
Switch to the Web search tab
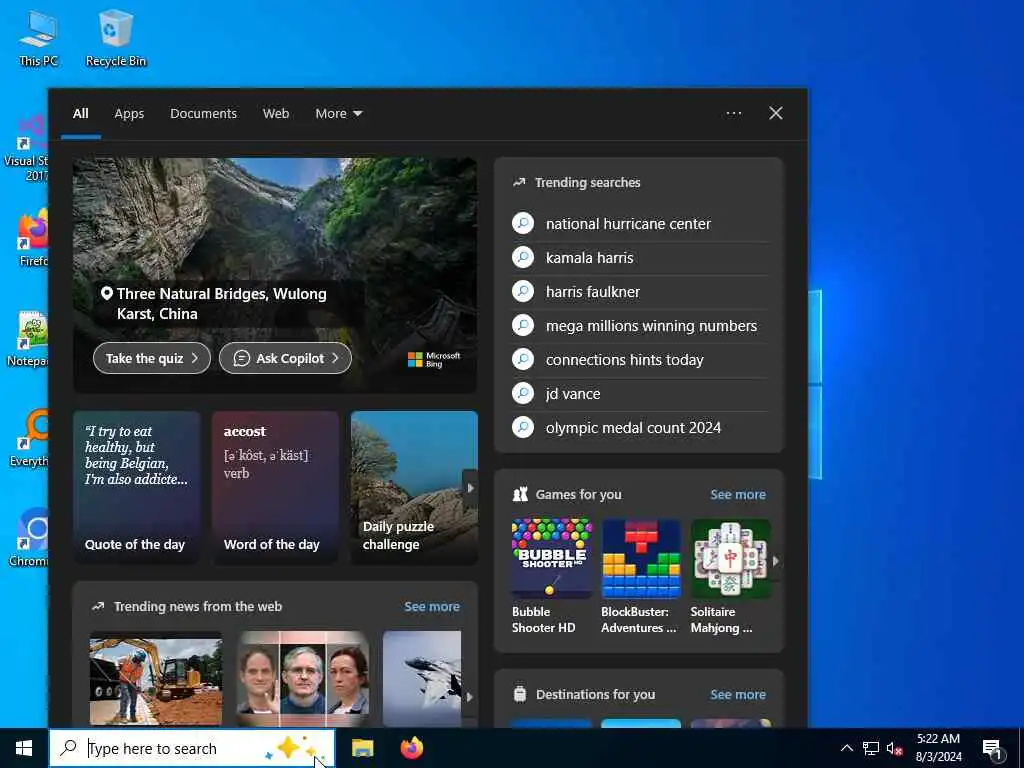(x=276, y=114)
